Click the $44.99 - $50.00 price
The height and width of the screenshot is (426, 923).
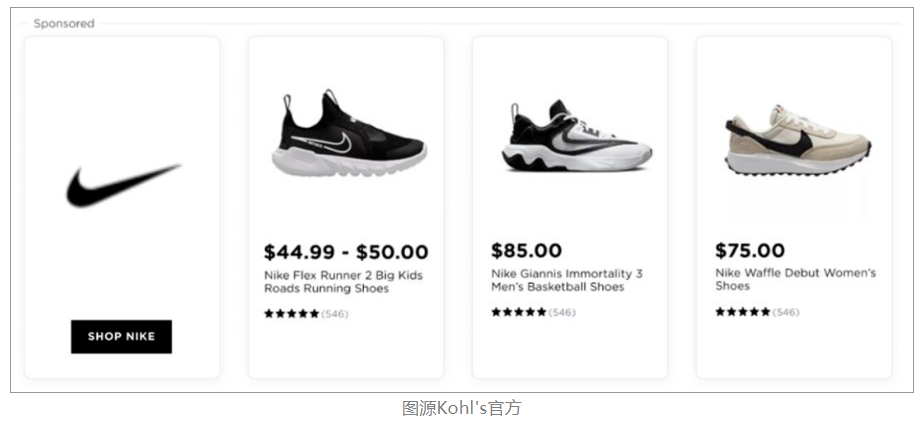pos(346,252)
